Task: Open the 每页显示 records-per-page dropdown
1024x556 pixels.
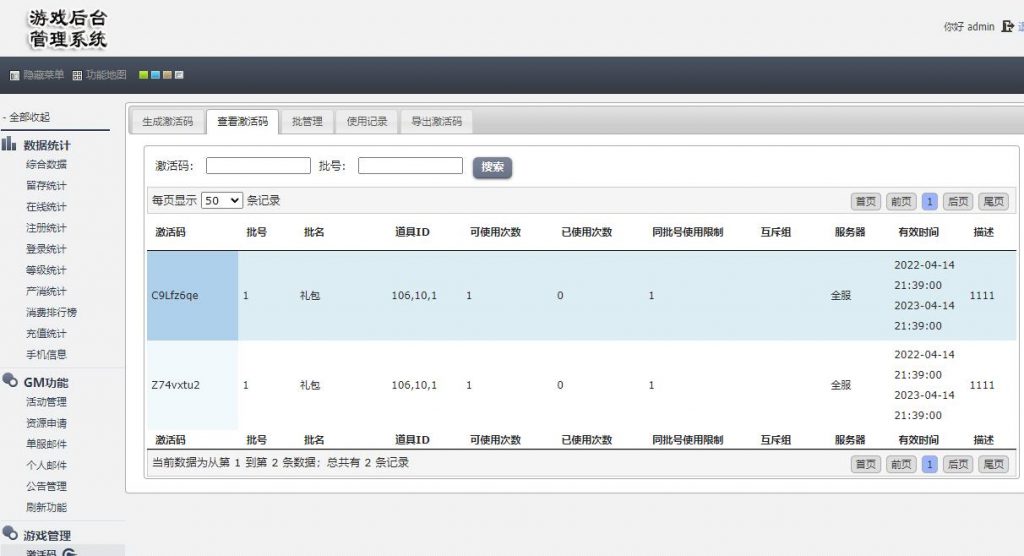Action: click(222, 201)
